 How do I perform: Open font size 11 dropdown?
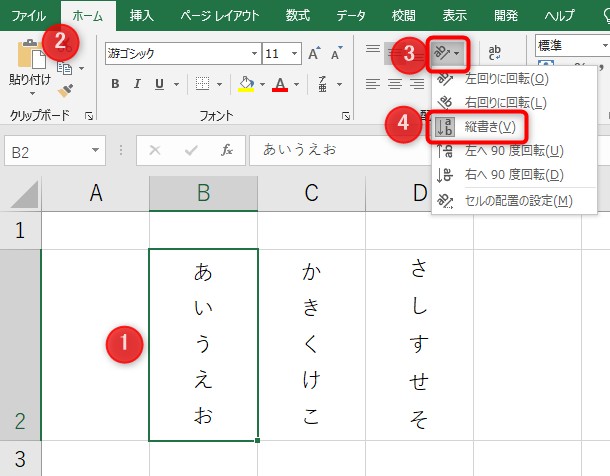294,53
